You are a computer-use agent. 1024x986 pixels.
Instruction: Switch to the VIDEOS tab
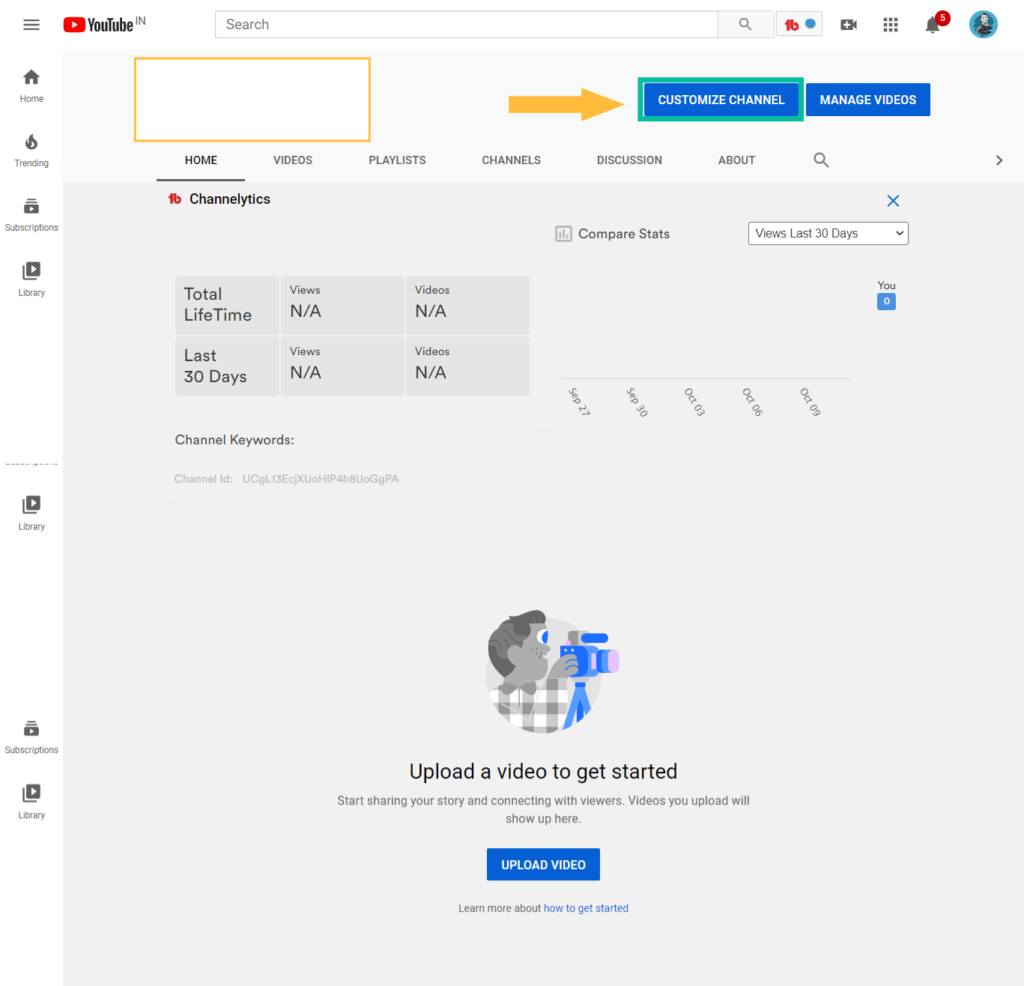(x=293, y=160)
